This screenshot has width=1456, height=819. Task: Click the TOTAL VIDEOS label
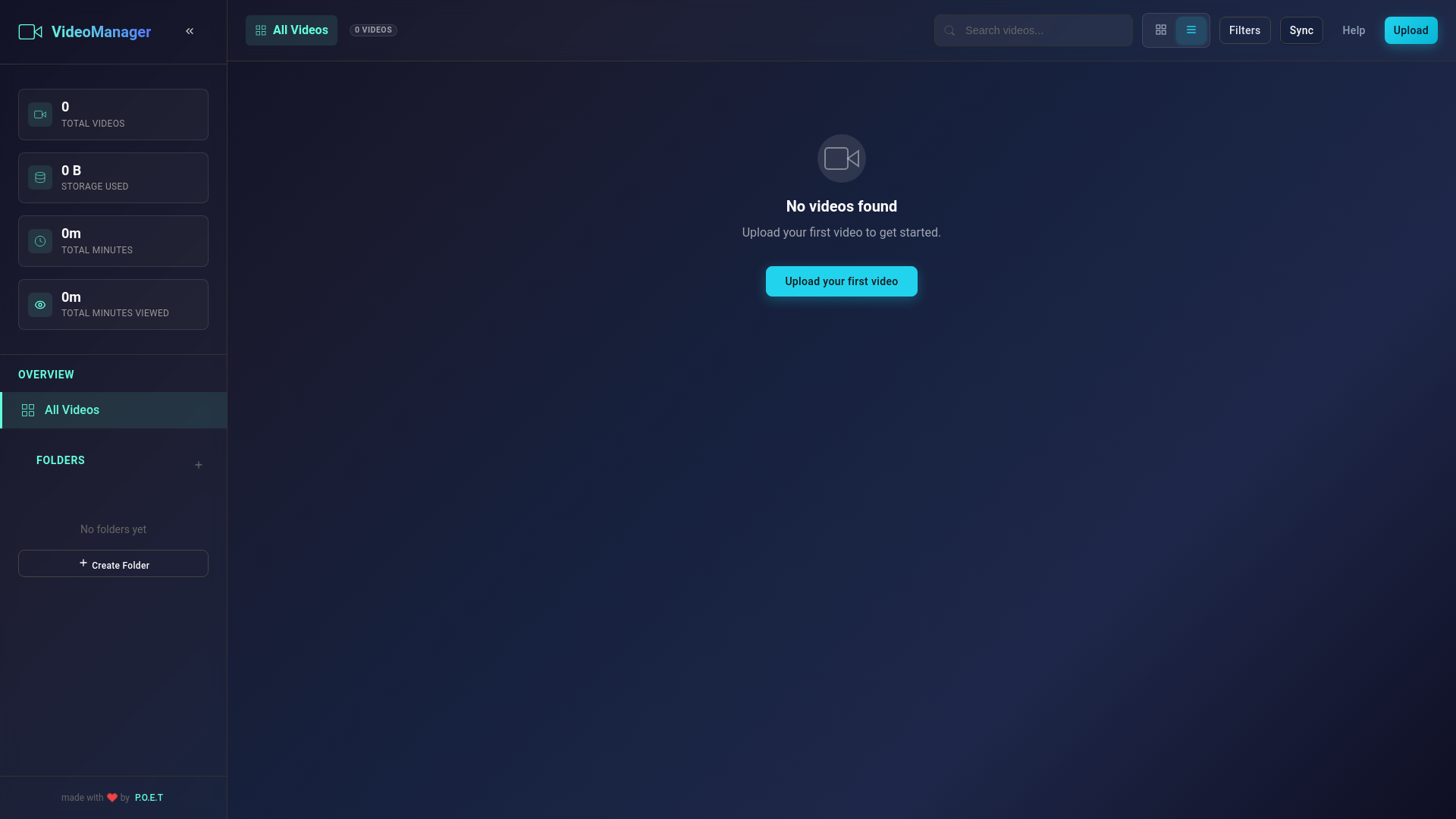pos(93,124)
